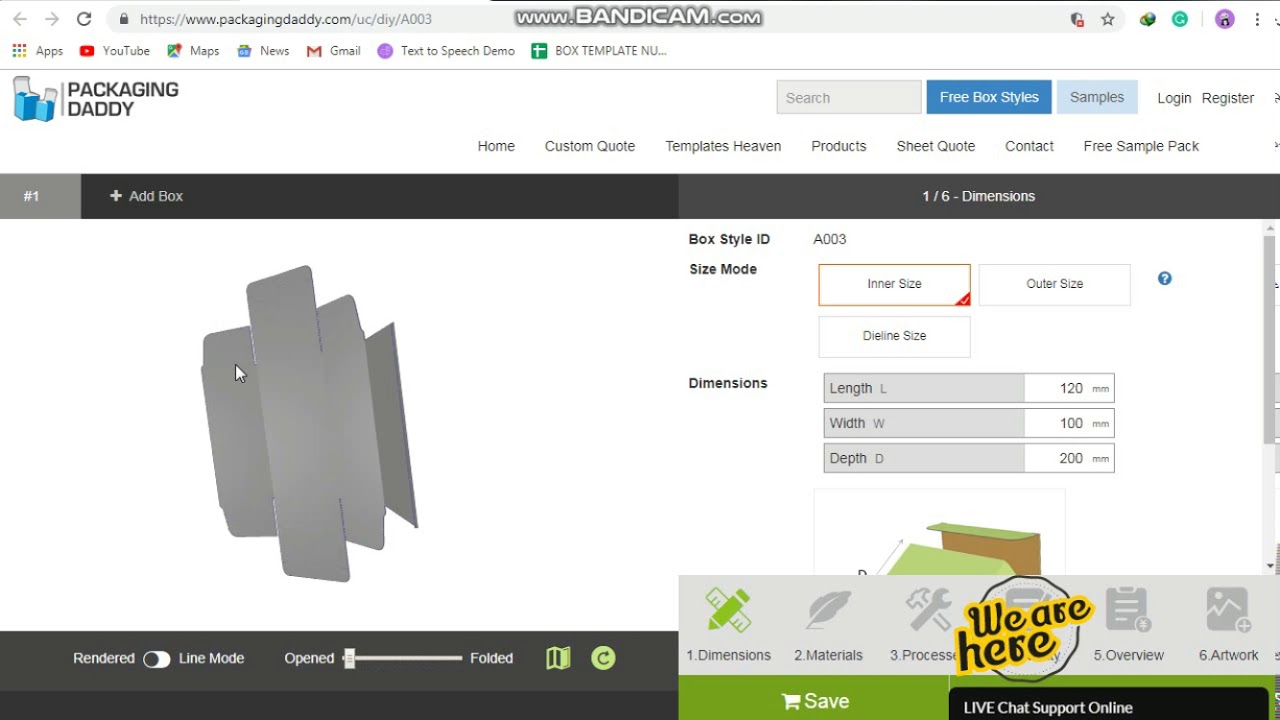1280x720 pixels.
Task: Click the URL address bar
Action: 590,19
